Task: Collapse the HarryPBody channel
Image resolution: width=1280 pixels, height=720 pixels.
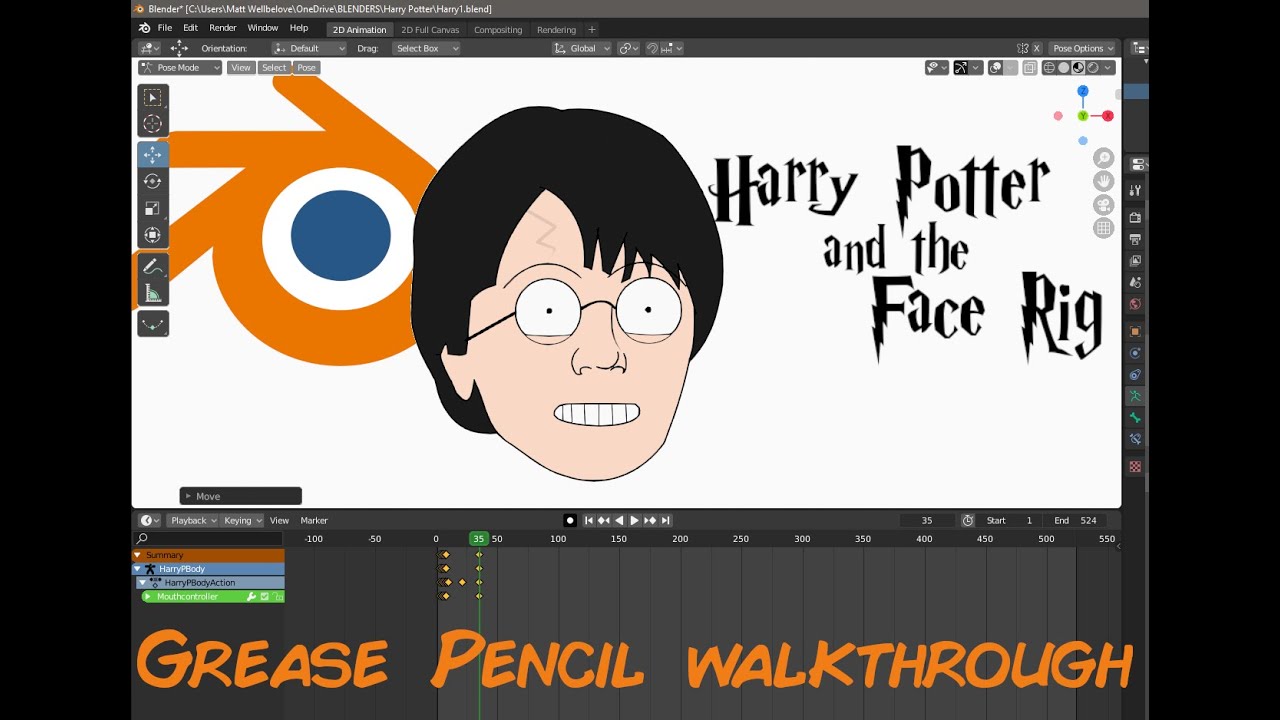Action: [x=138, y=569]
